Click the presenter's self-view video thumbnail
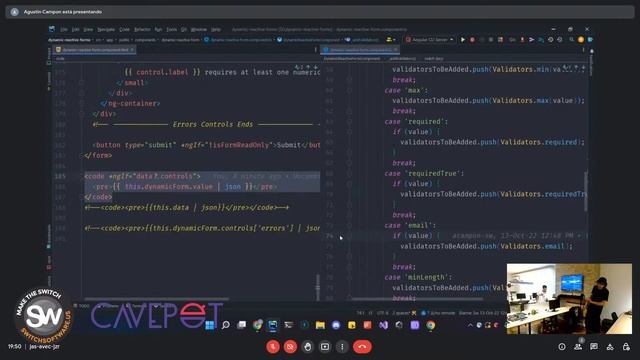Viewport: 640px width, 360px height. [569, 299]
